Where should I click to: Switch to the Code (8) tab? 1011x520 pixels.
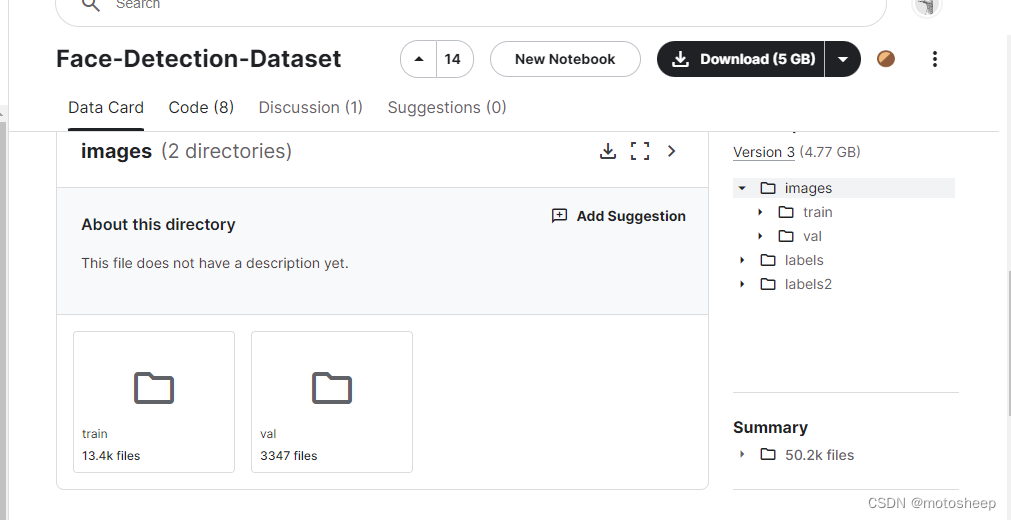(x=201, y=107)
